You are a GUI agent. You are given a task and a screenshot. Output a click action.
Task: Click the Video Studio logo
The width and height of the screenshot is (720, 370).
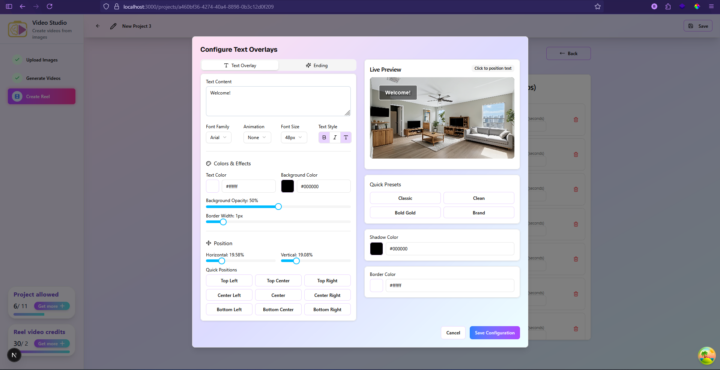pyautogui.click(x=17, y=29)
